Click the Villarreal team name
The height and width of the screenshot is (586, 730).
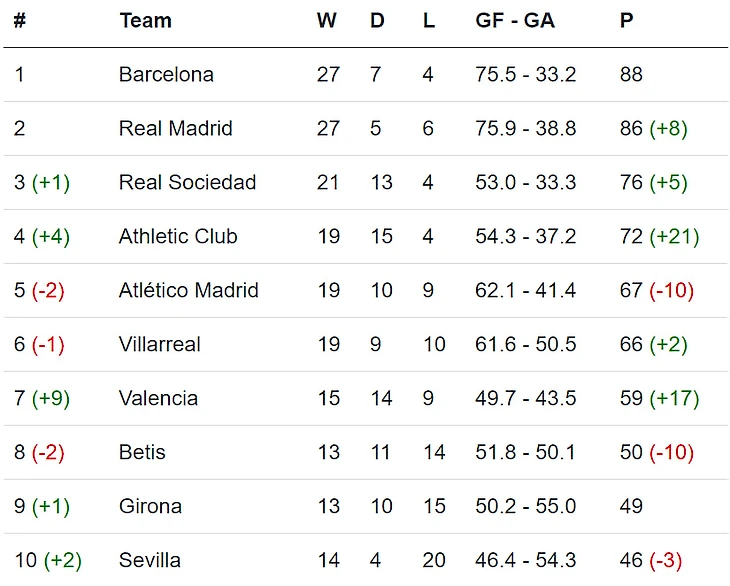pyautogui.click(x=159, y=345)
